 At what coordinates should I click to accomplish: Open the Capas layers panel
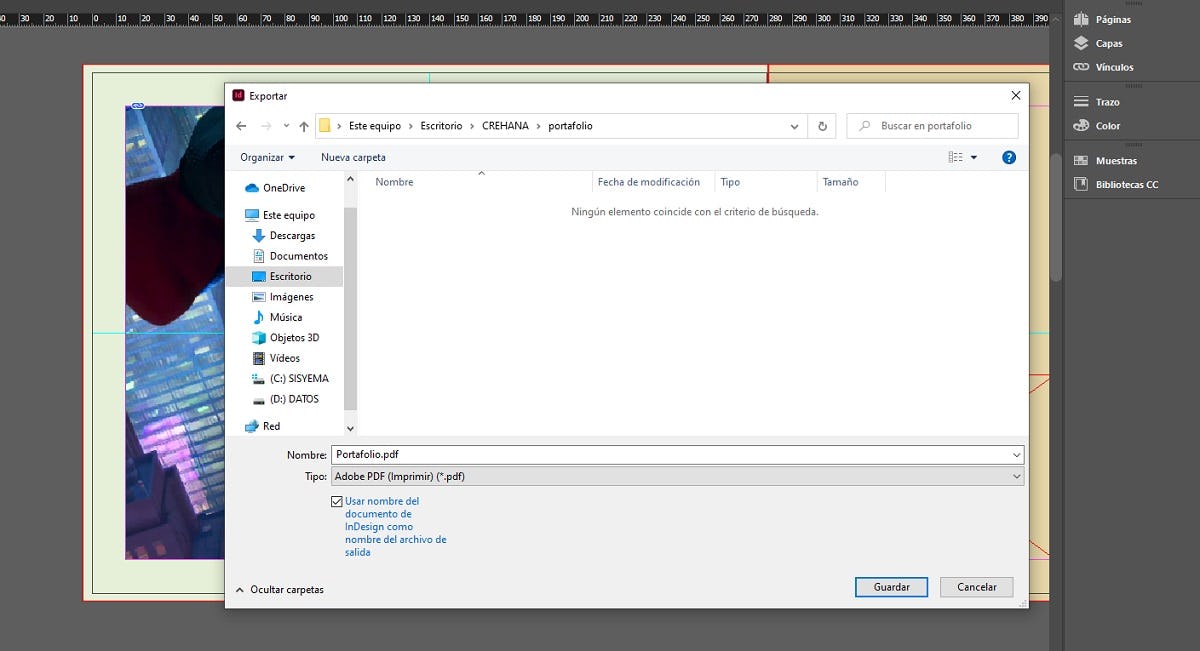1081,43
